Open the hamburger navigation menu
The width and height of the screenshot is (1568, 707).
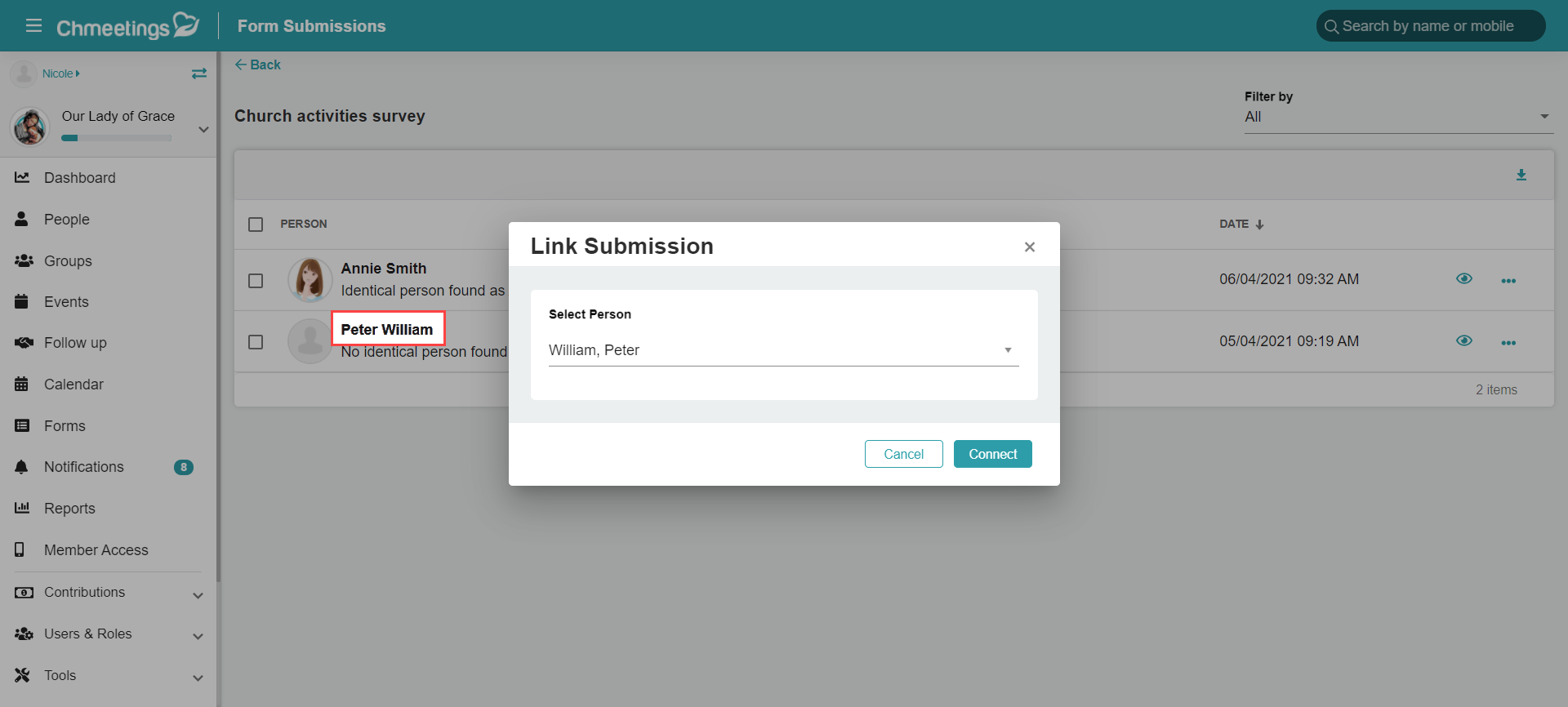[33, 25]
